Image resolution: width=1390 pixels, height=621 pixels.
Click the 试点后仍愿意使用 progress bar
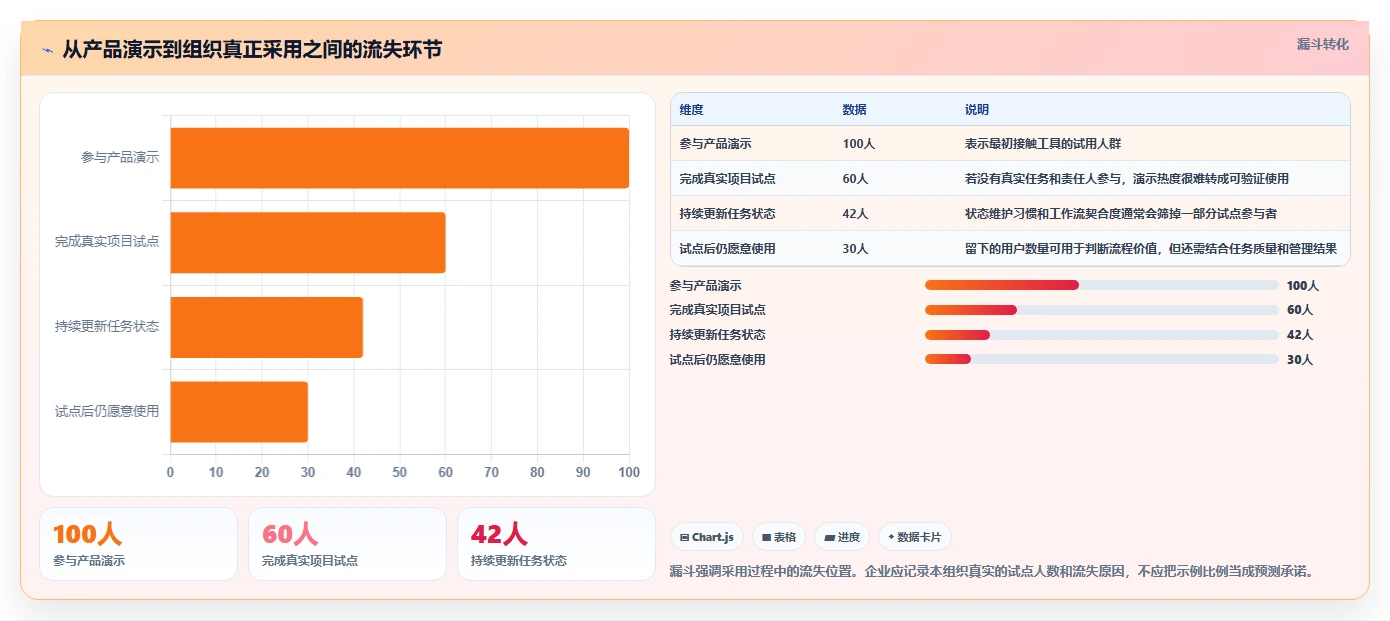click(1101, 359)
